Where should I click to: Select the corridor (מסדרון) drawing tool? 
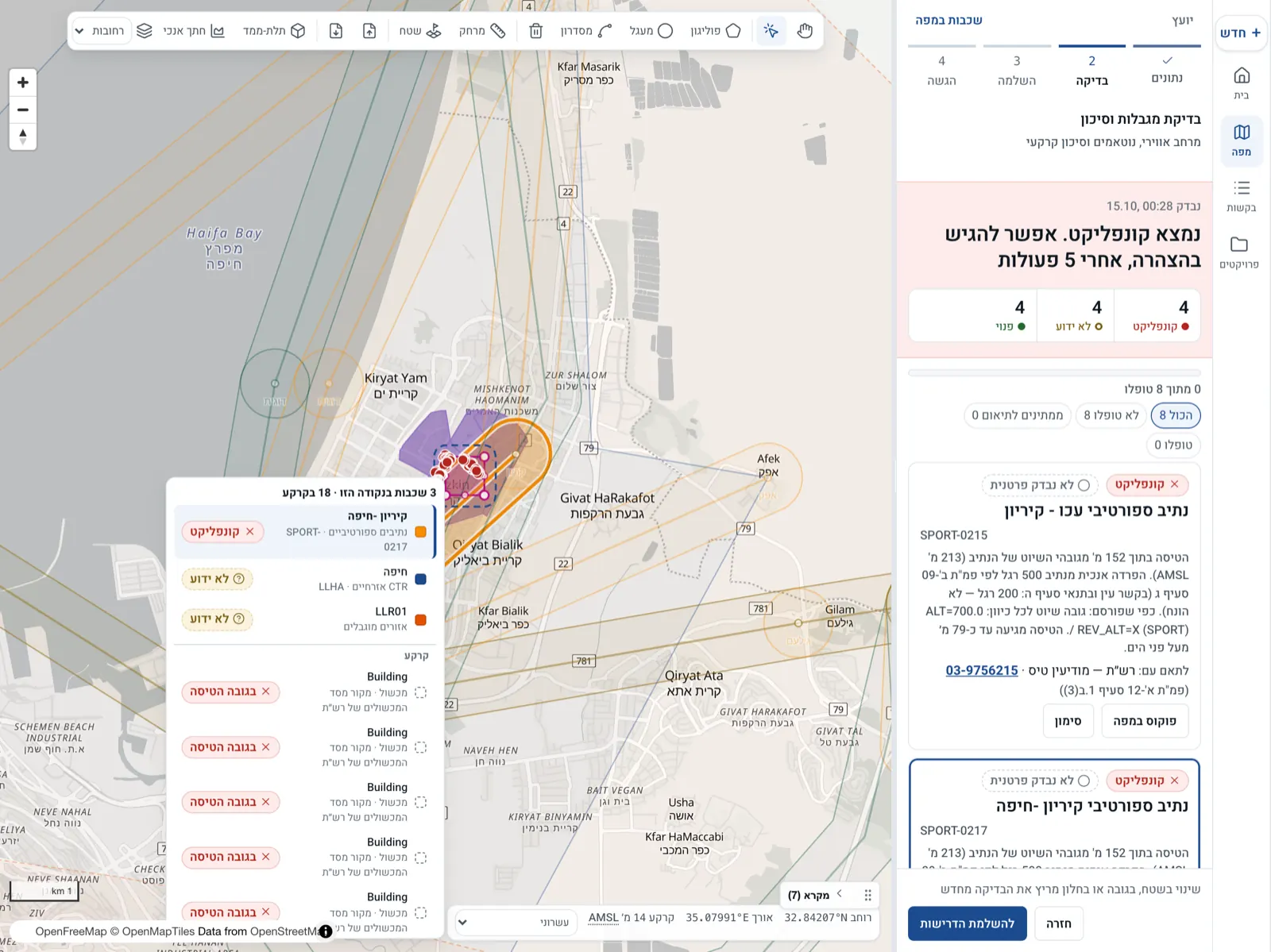pyautogui.click(x=586, y=31)
